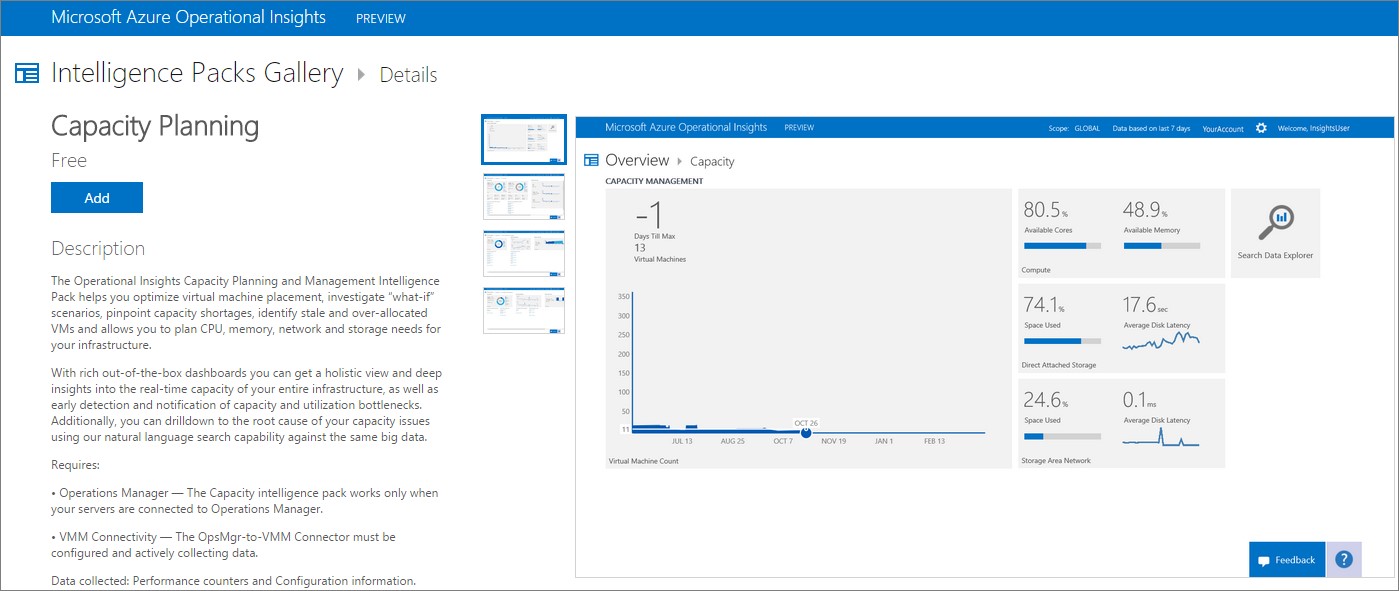The height and width of the screenshot is (591, 1399).
Task: Click Storage Area Network label
Action: [x=1055, y=461]
